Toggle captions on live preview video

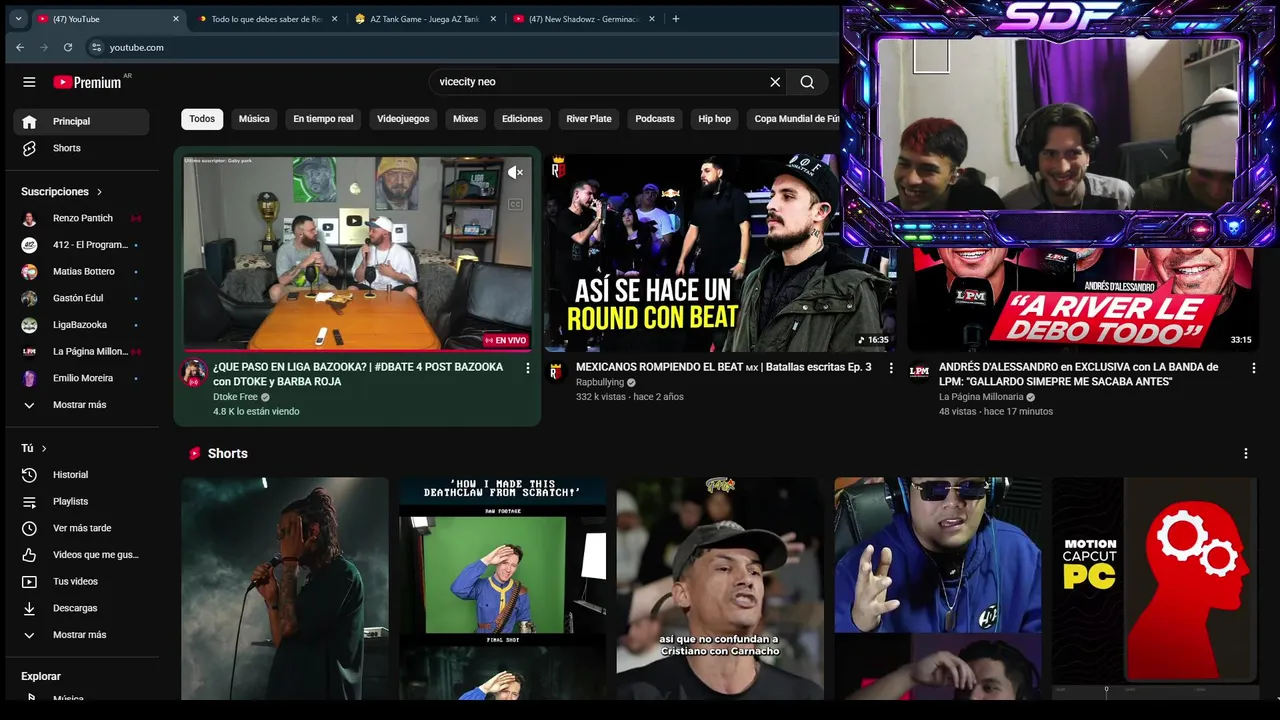[515, 205]
